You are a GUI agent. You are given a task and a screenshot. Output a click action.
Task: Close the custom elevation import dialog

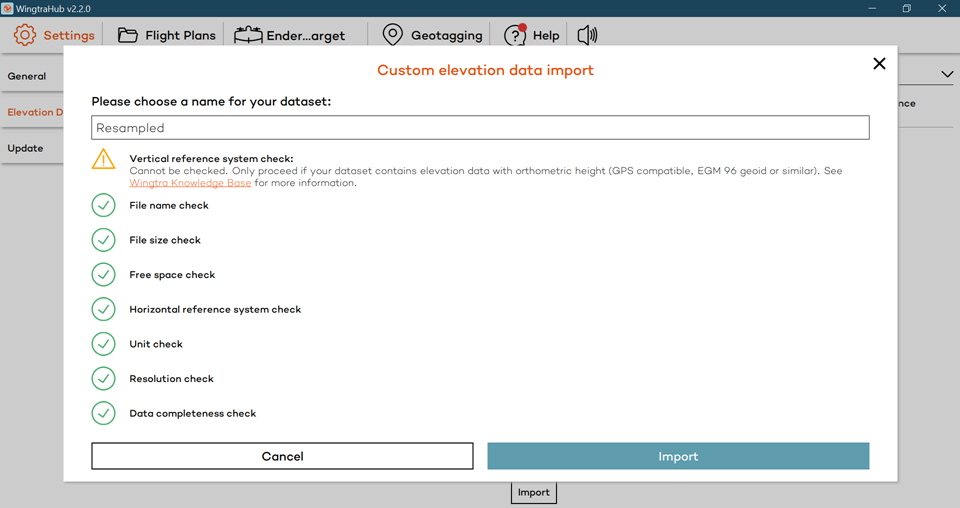click(879, 64)
